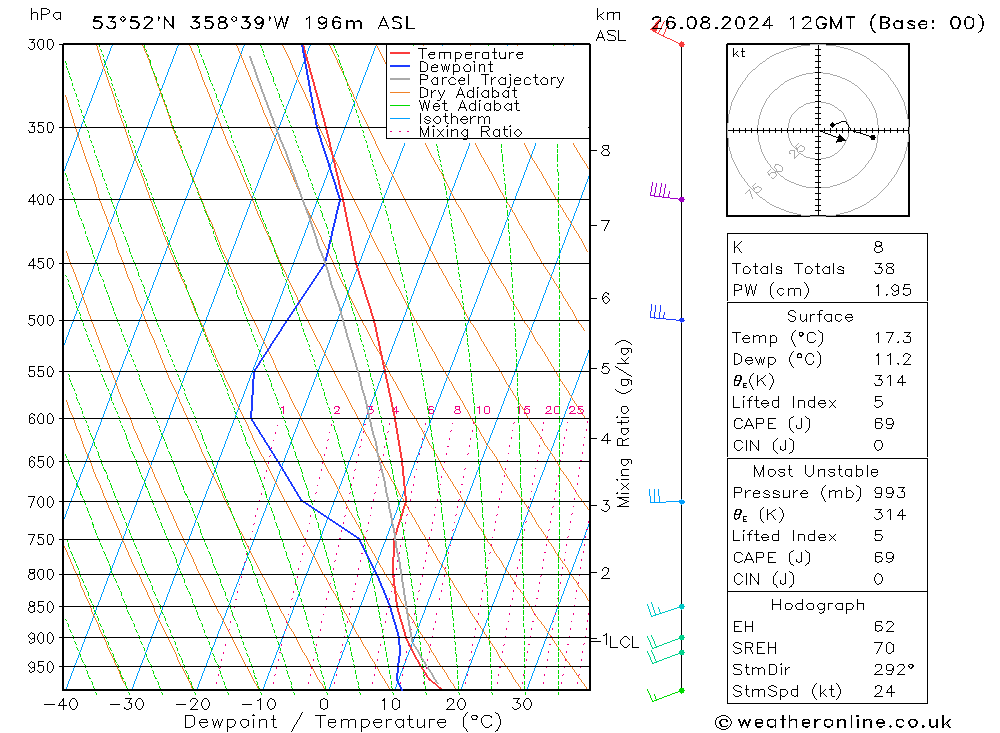Click the hPa axis unit label
This screenshot has height=733, width=1000.
[x=46, y=15]
